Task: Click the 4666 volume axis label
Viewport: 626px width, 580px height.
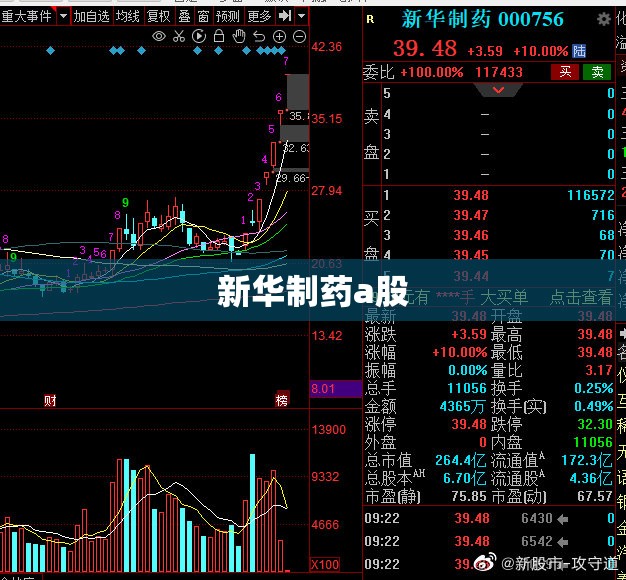Action: pos(325,525)
